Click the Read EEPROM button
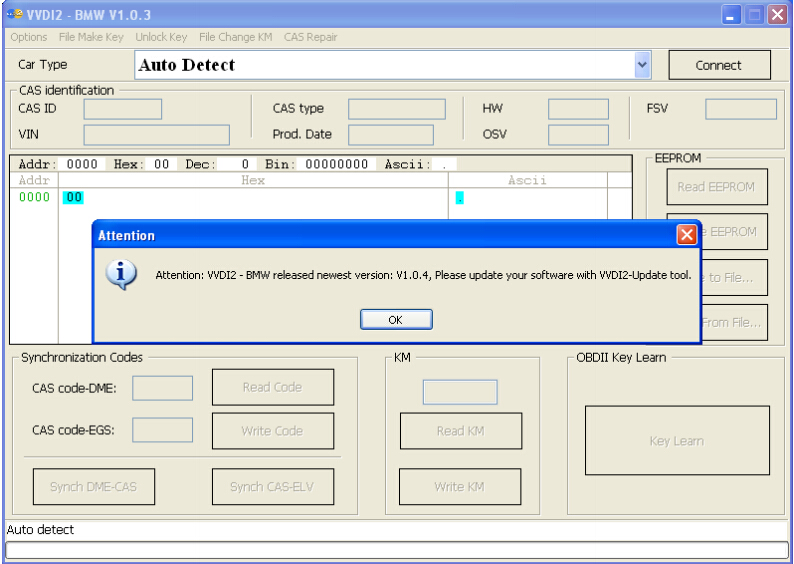The width and height of the screenshot is (794, 564). click(x=717, y=187)
